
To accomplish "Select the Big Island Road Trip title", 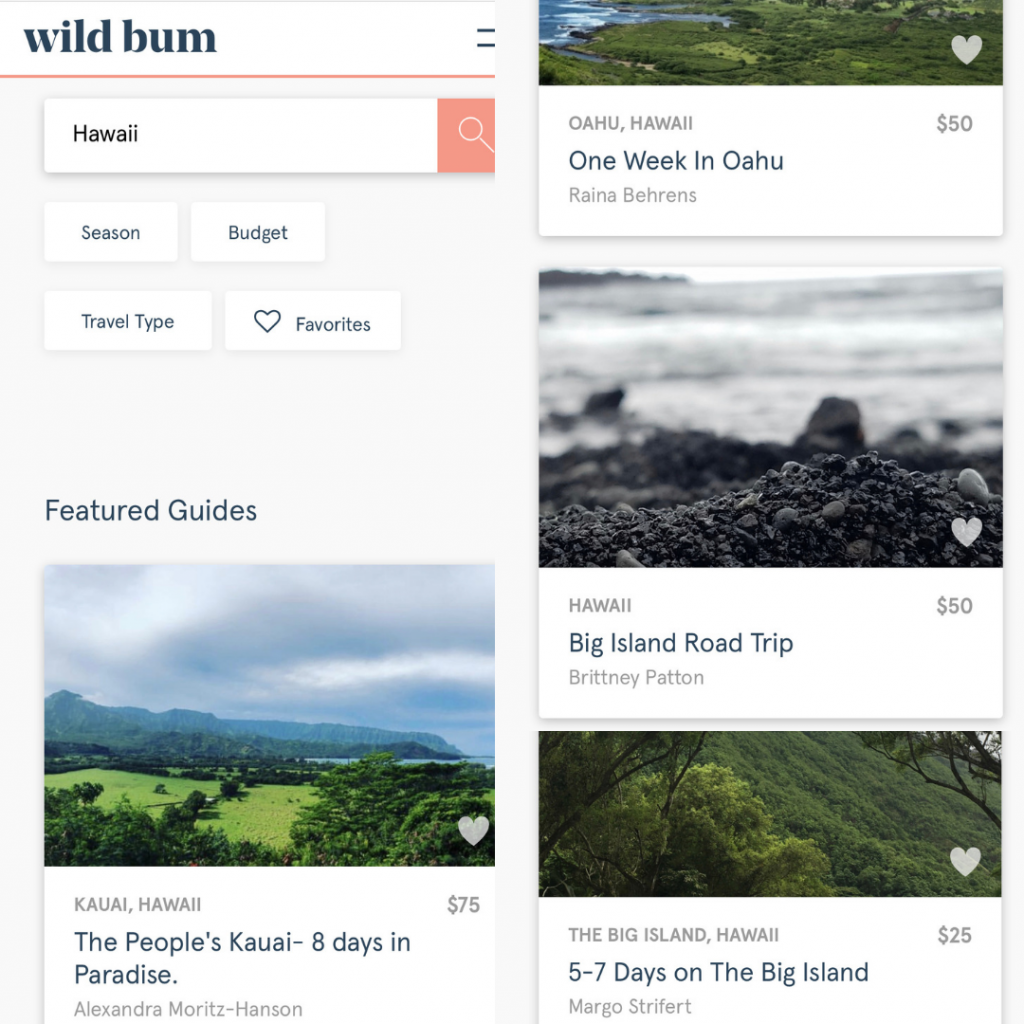I will click(x=680, y=643).
